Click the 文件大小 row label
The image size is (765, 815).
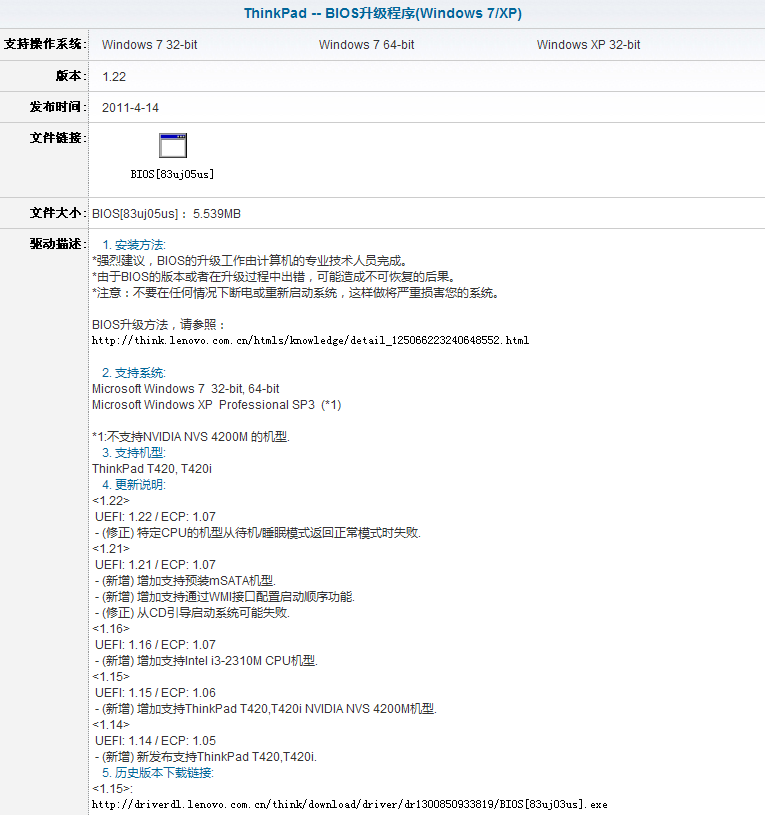pyautogui.click(x=58, y=213)
